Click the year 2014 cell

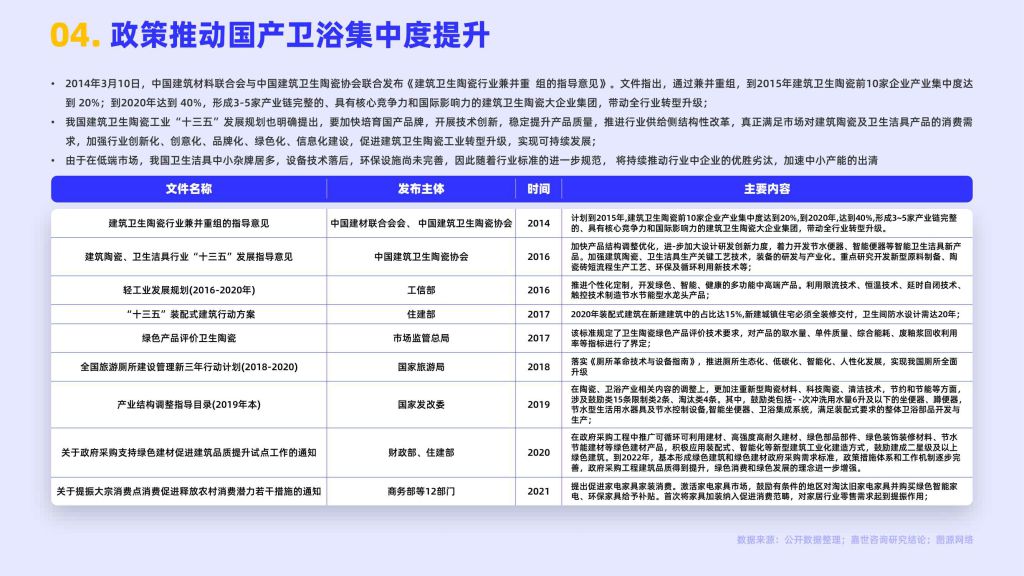(x=539, y=223)
